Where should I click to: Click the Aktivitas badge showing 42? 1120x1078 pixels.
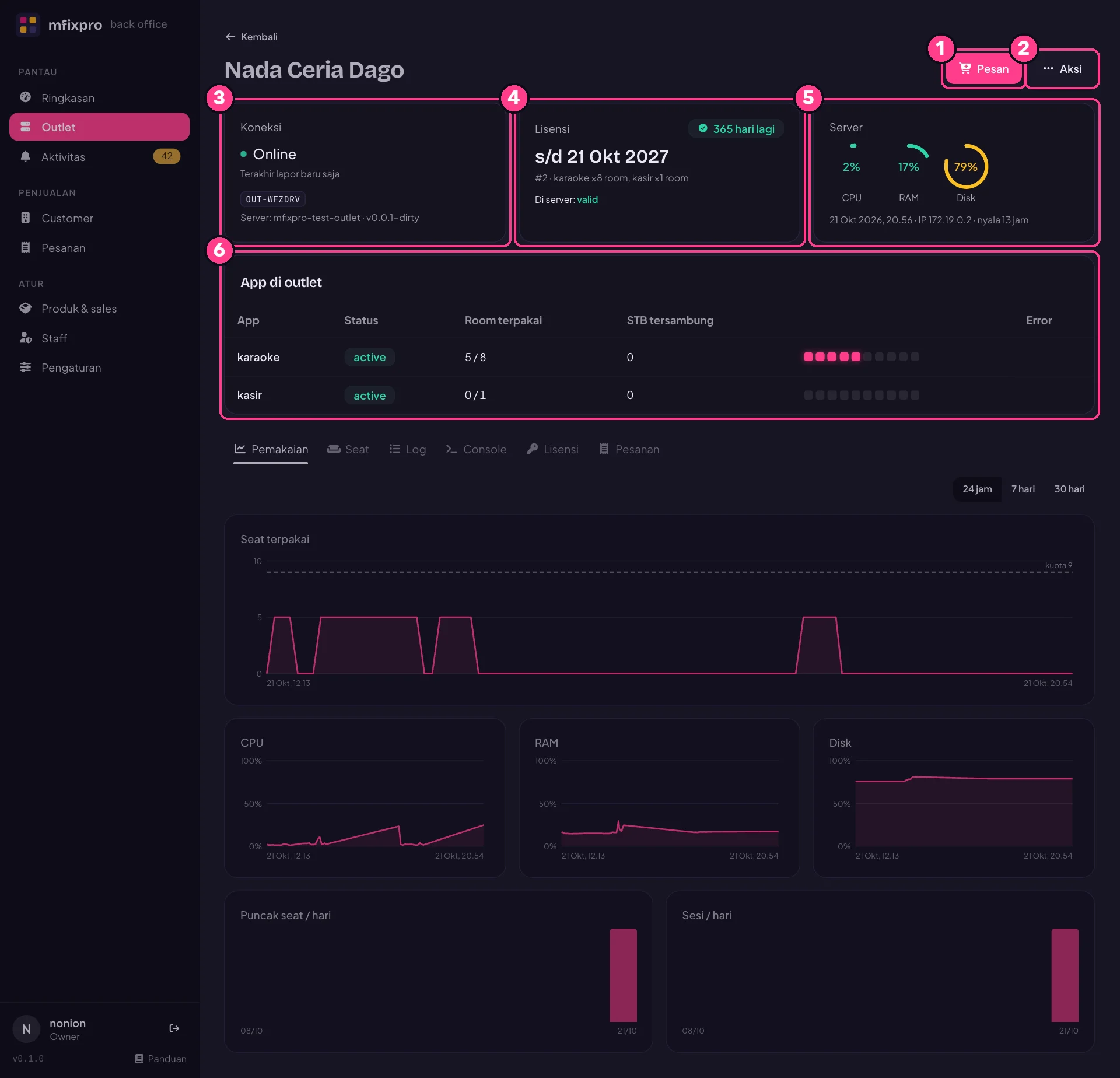(x=167, y=156)
